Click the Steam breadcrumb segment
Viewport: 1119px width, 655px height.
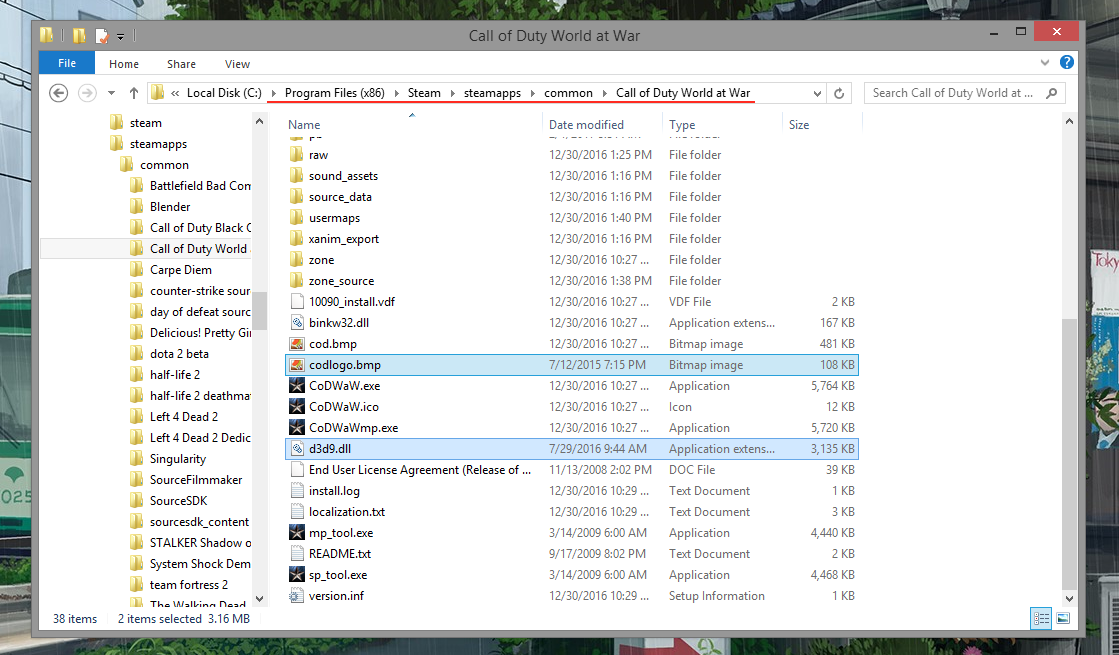point(424,93)
